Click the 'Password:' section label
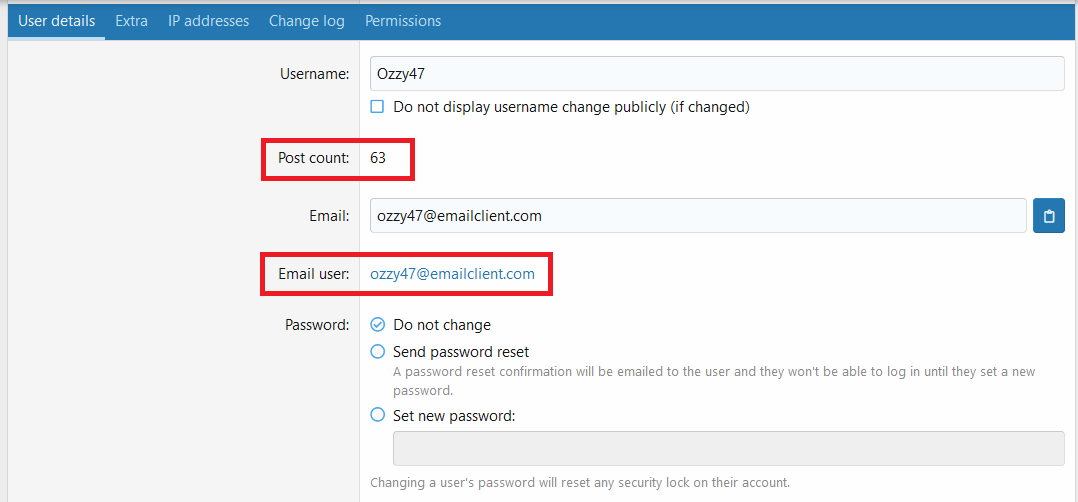 [x=317, y=325]
